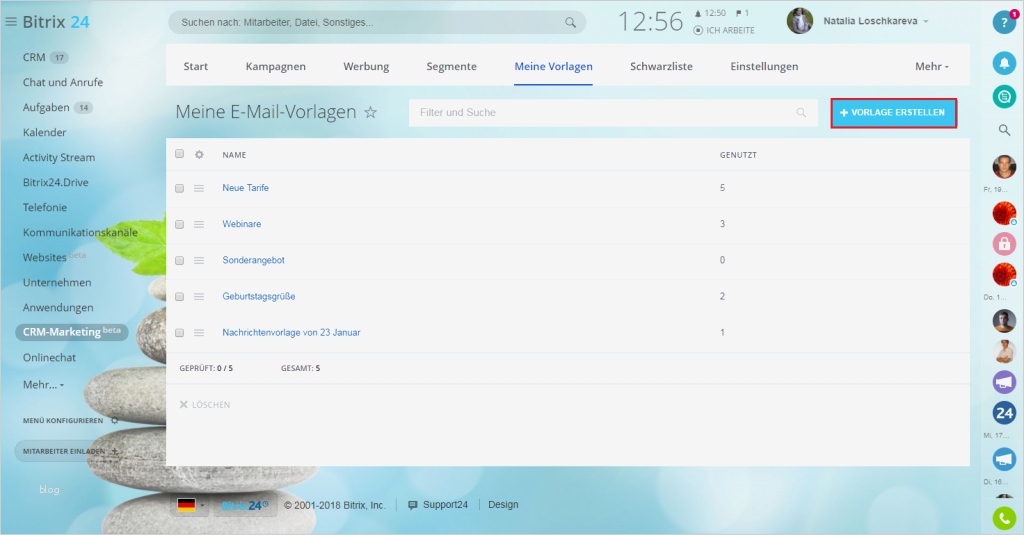Switch to the Schwarzliste tab

click(662, 66)
